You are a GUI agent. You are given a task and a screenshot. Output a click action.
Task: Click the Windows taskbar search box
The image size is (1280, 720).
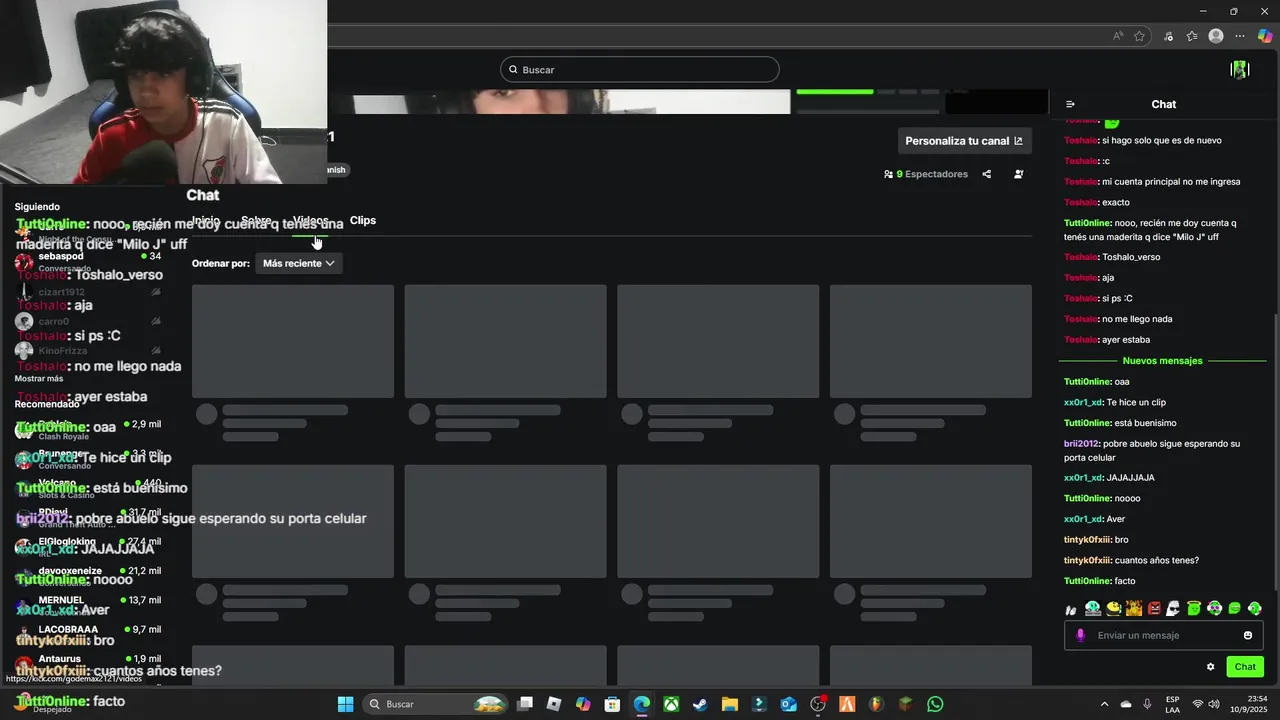[435, 704]
